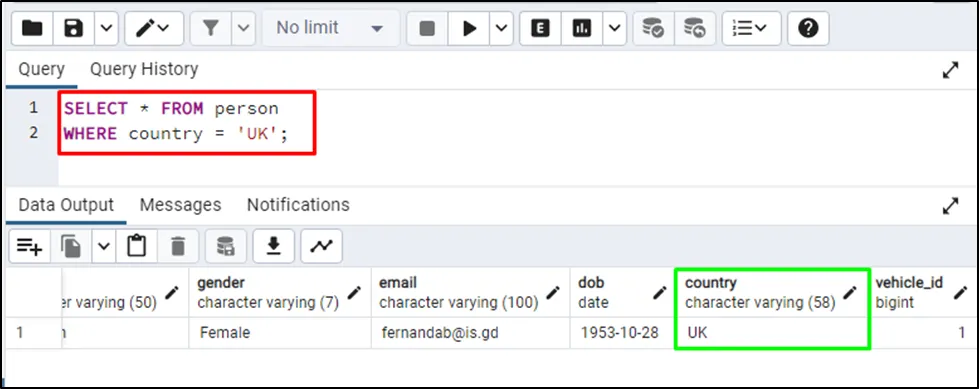This screenshot has width=979, height=389.
Task: Download results as CSV file
Action: pos(273,247)
